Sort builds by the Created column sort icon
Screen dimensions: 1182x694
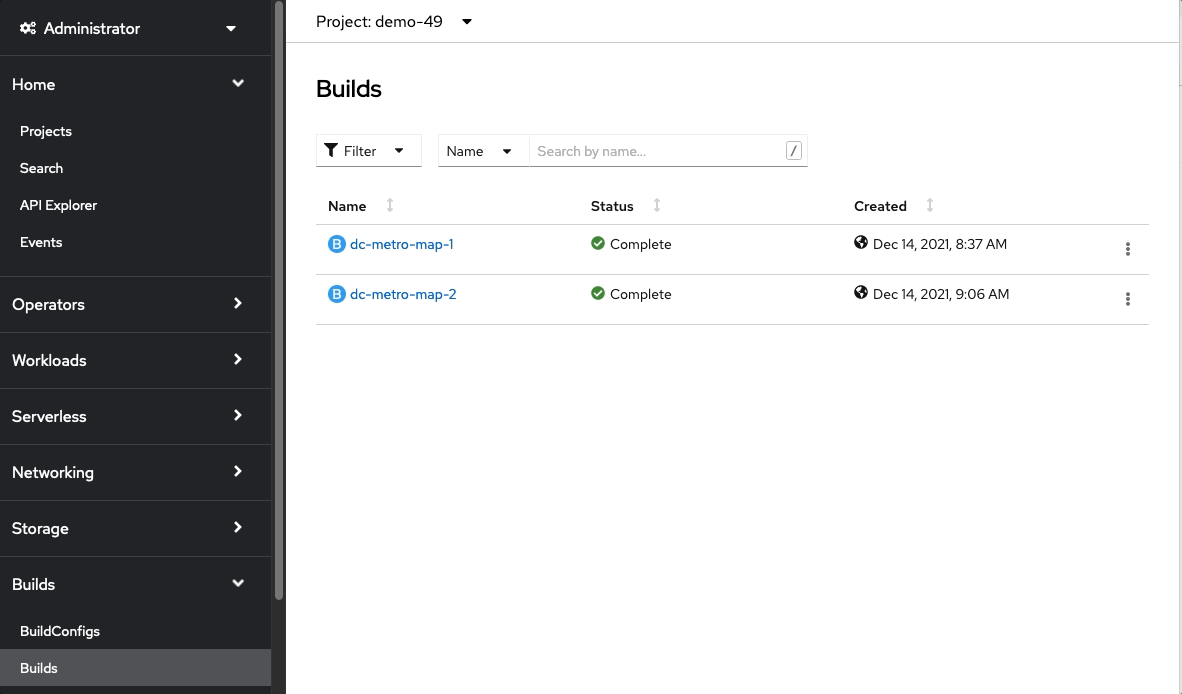pos(929,205)
